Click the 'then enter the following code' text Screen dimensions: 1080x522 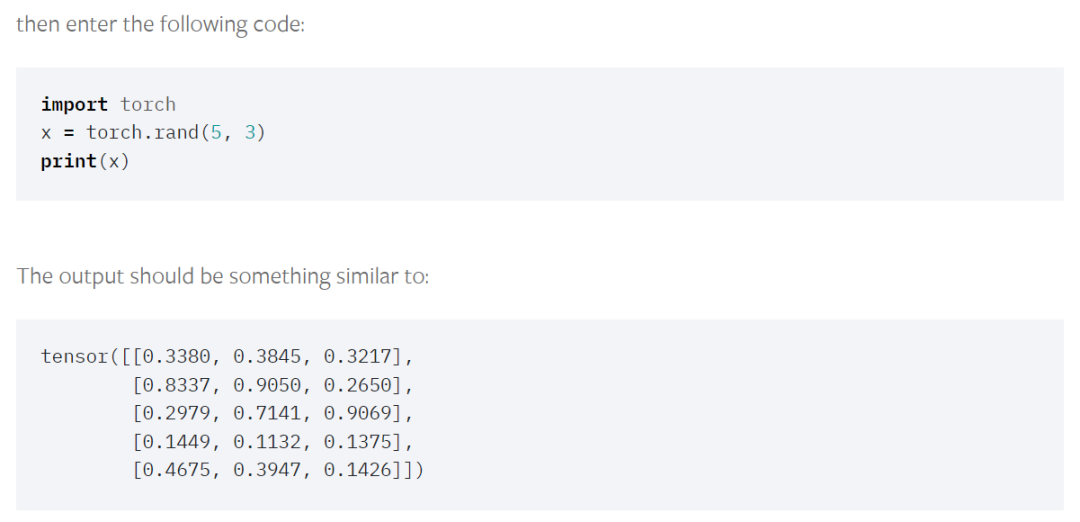[160, 25]
